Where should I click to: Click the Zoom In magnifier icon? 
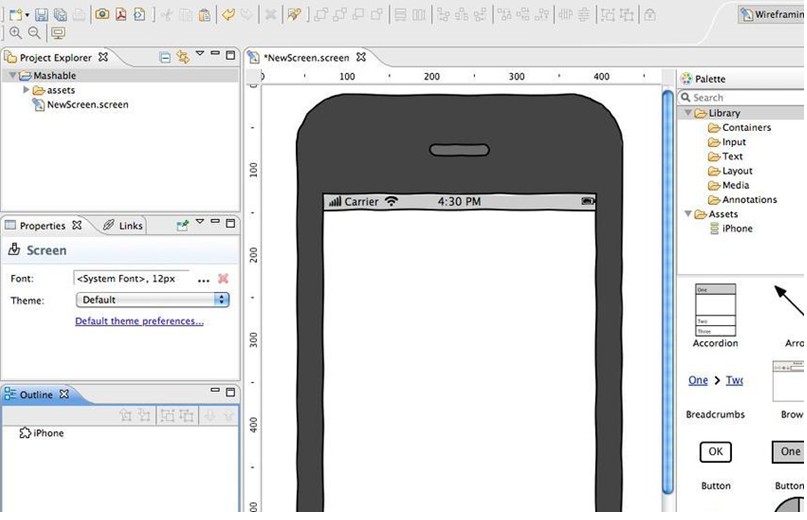click(x=15, y=34)
